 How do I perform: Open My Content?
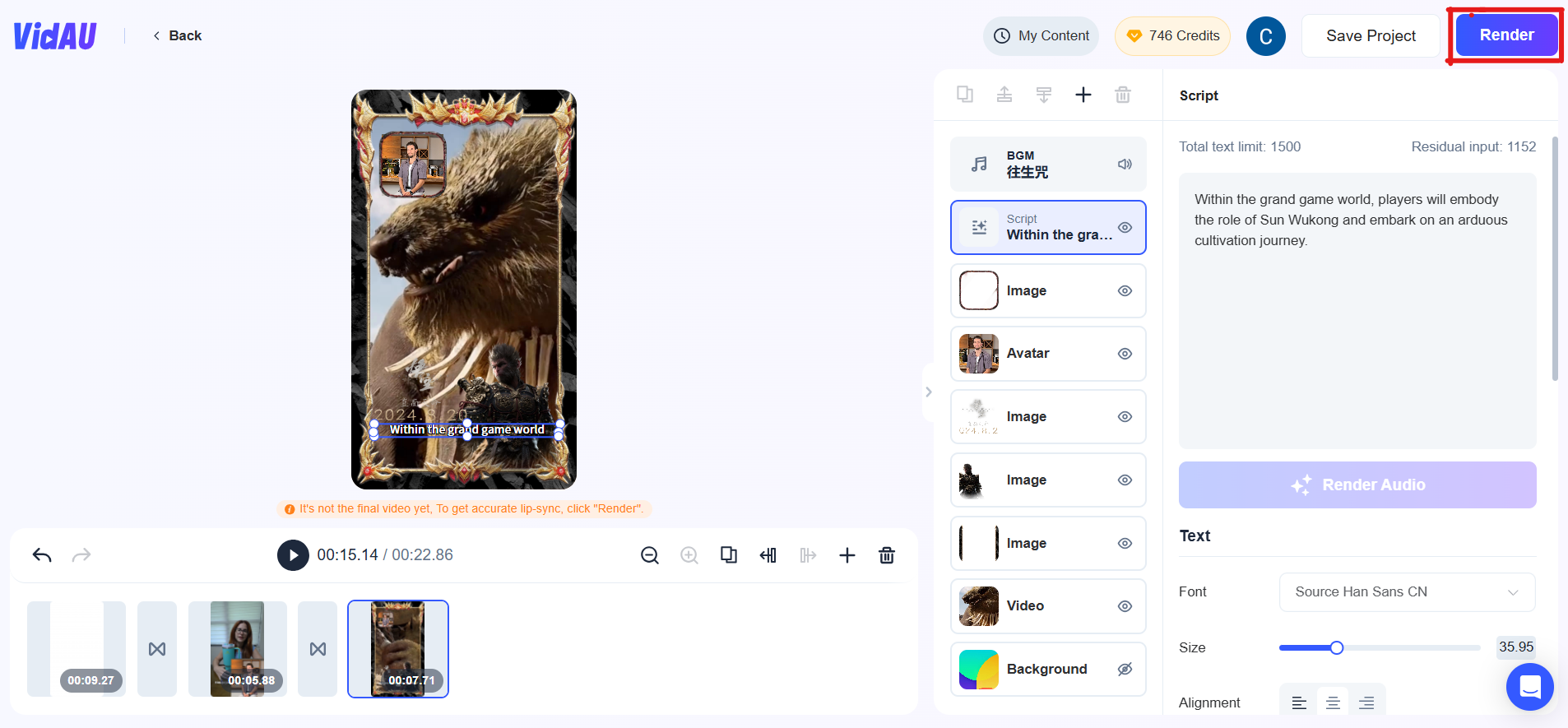pyautogui.click(x=1041, y=36)
